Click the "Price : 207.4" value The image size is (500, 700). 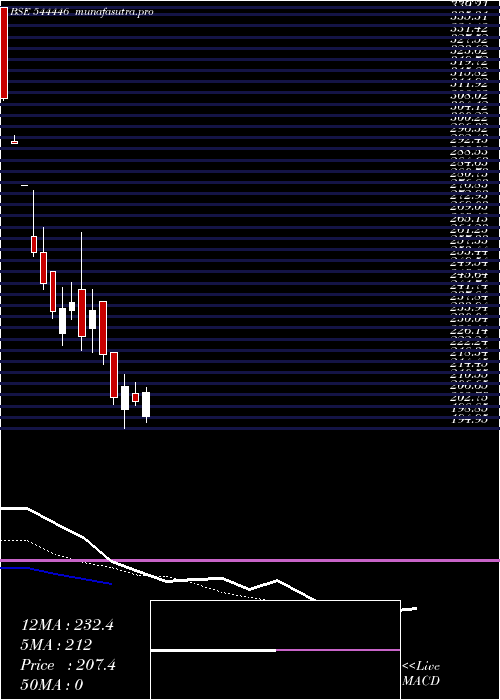pyautogui.click(x=68, y=665)
